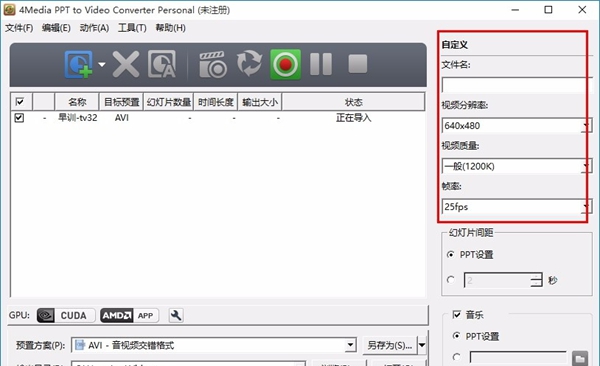Click the 幻灯片数量 column header
Screen dimensions: 600x366
tap(169, 102)
